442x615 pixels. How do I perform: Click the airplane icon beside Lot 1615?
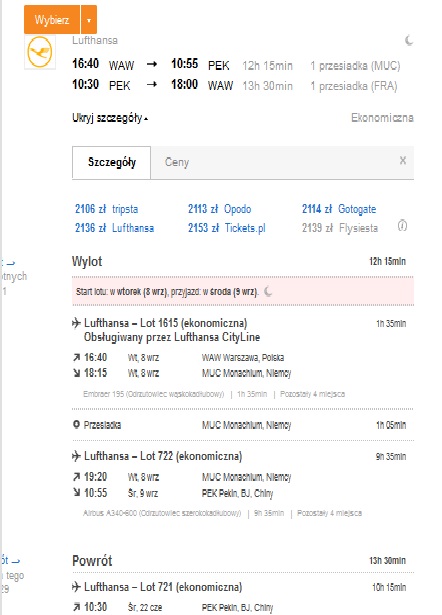point(76,323)
